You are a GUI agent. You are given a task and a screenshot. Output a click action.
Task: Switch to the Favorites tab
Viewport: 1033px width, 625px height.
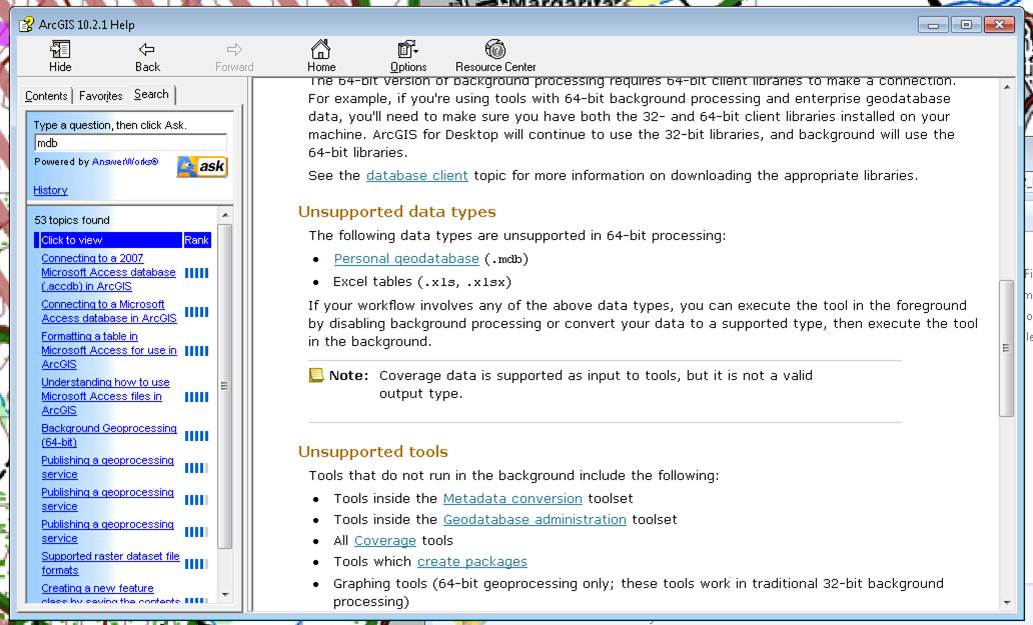pos(101,95)
